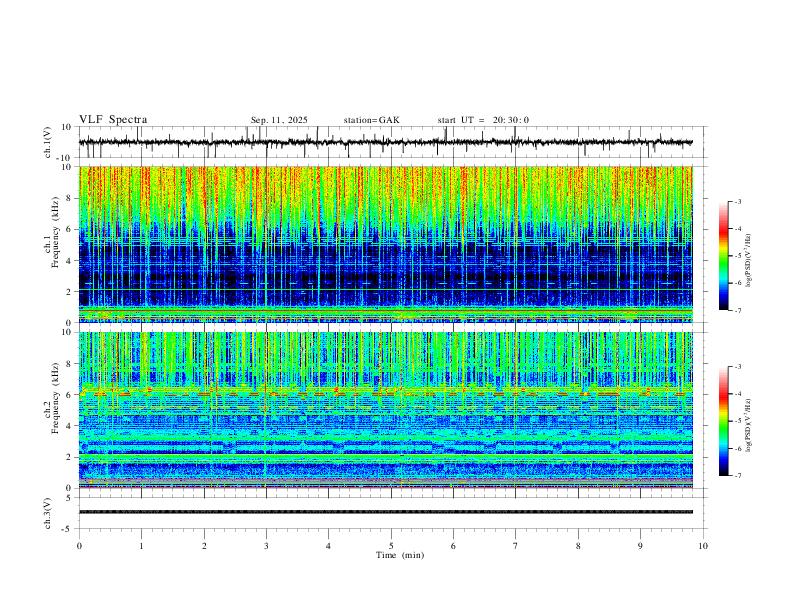Image resolution: width=792 pixels, height=612 pixels.
Task: Click the ch.3 black waveform band
Action: pyautogui.click(x=385, y=512)
